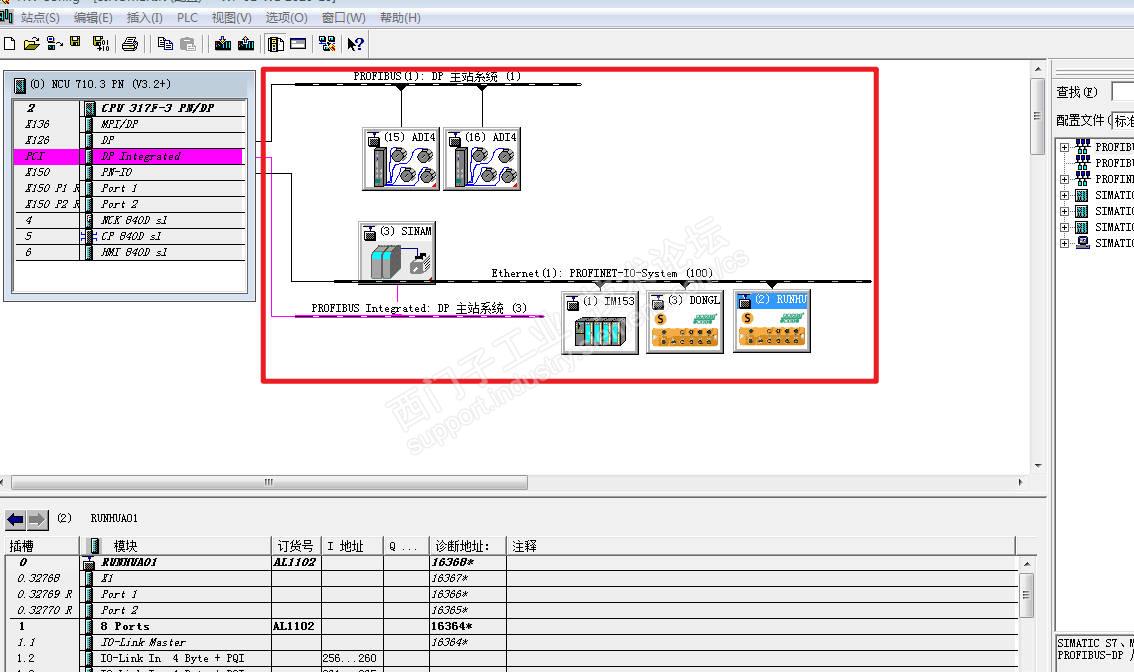Click the back arrow navigation button
Screen dimensions: 1134x672
point(15,519)
